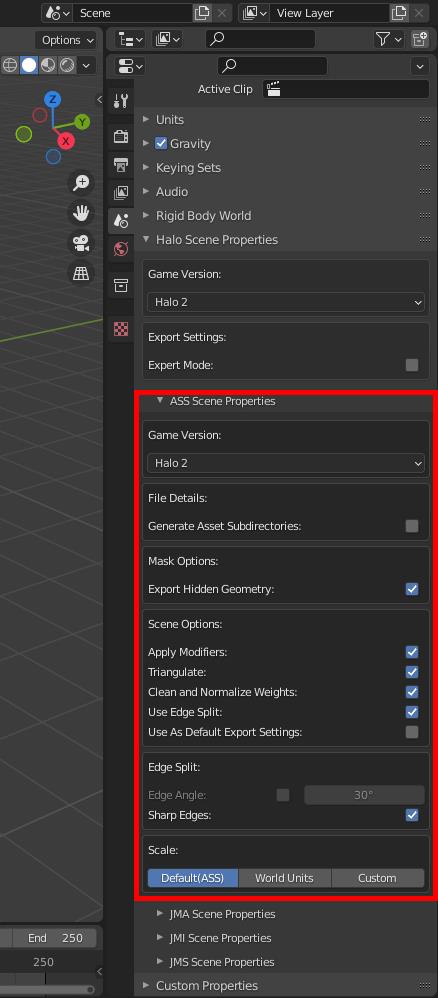Viewport: 438px width, 998px height.
Task: Enable Generate Asset Subdirectories
Action: pos(412,526)
